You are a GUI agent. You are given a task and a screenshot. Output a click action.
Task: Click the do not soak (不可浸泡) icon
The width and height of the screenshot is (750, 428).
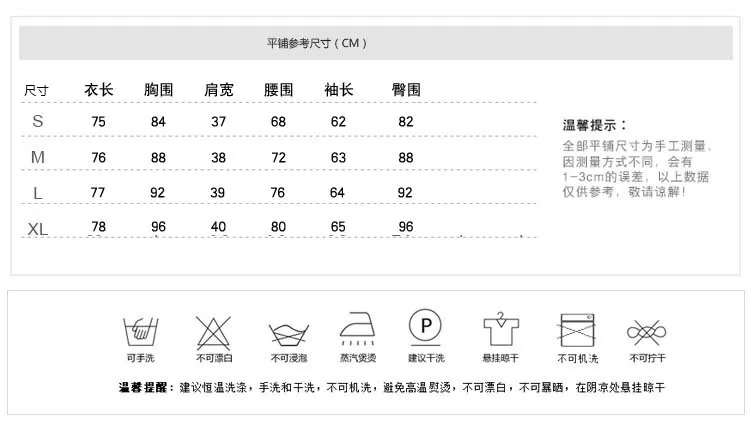click(288, 335)
